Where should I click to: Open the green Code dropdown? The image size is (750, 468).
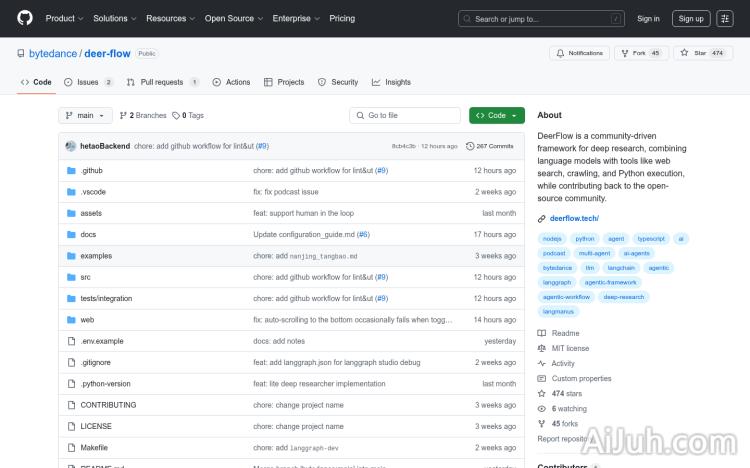(496, 115)
